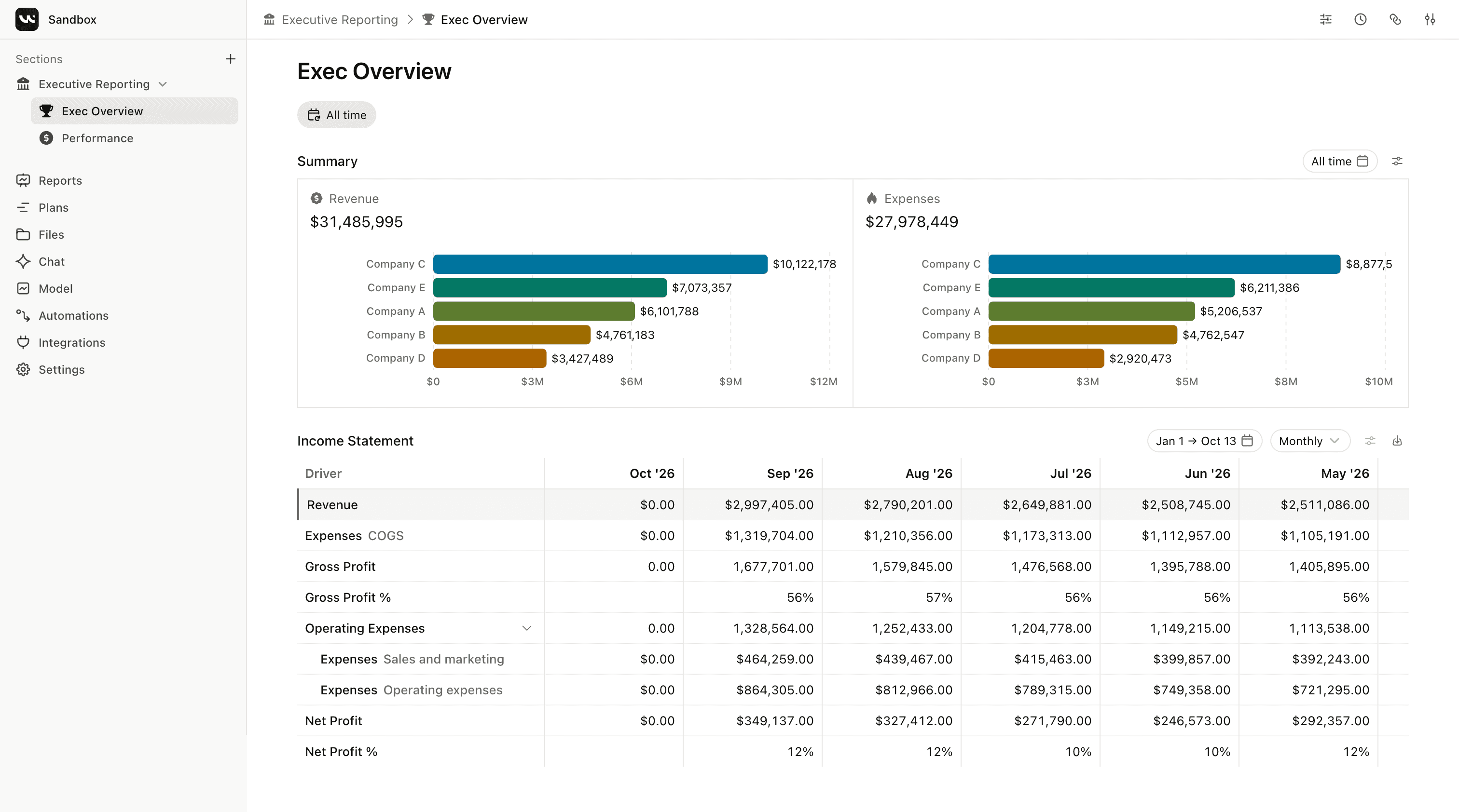
Task: Open page settings adjustments icon
Action: coord(1430,19)
